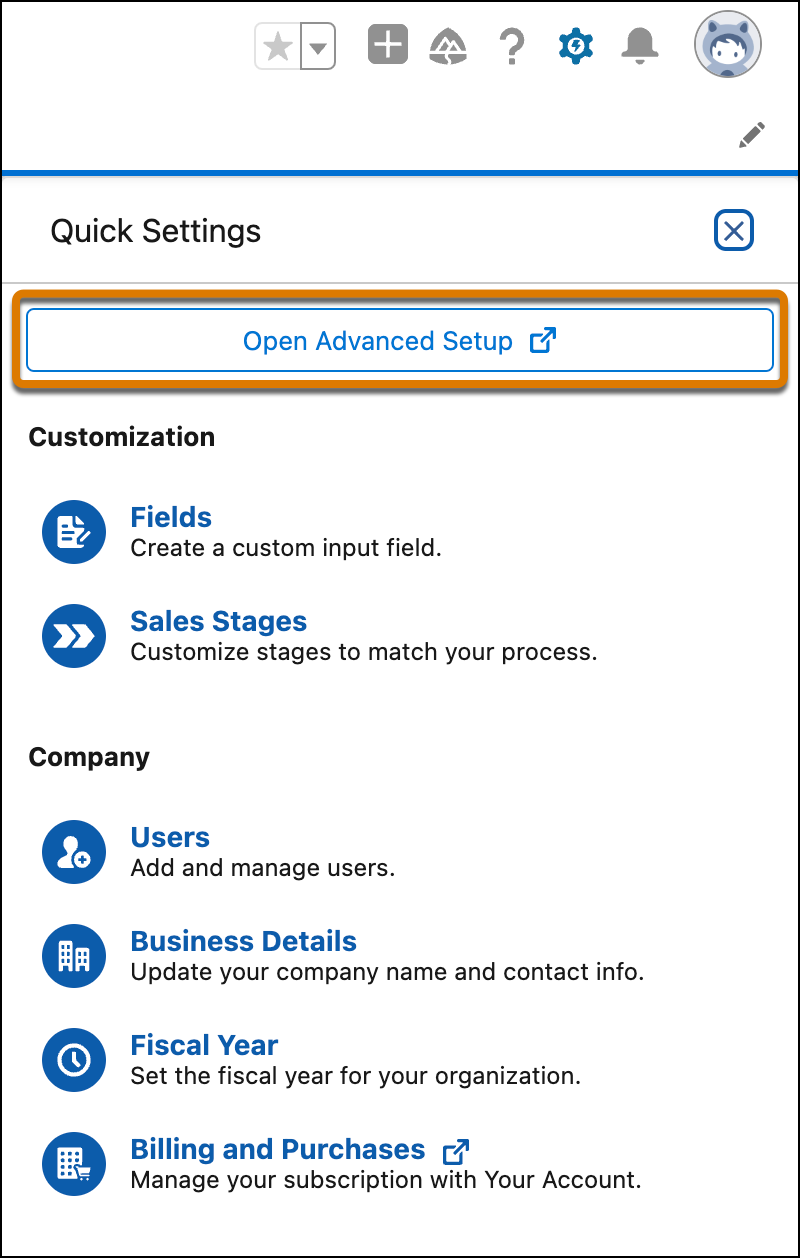Click the favorites star
This screenshot has height=1258, width=800.
[x=277, y=44]
